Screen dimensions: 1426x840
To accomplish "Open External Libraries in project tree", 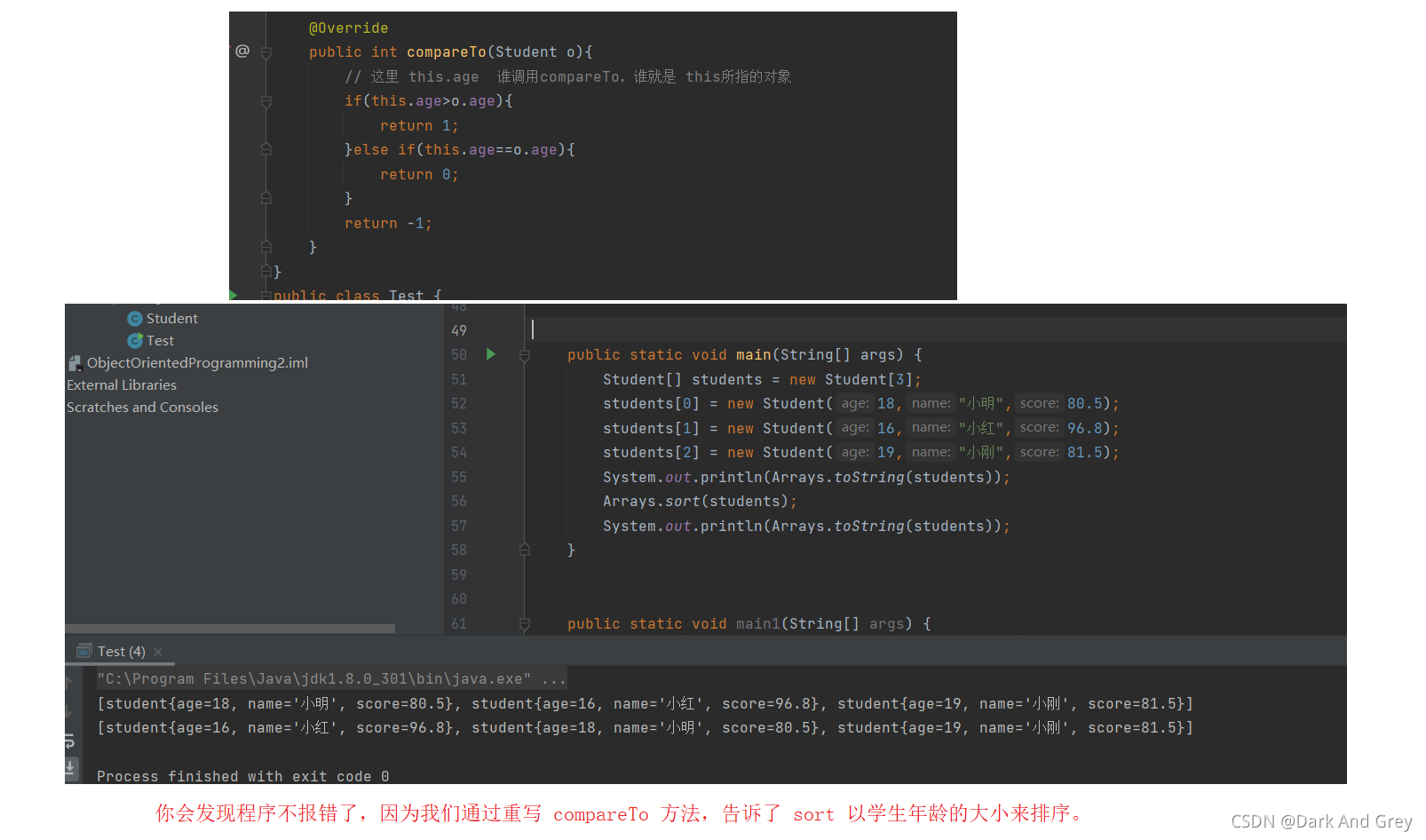I will coord(122,385).
